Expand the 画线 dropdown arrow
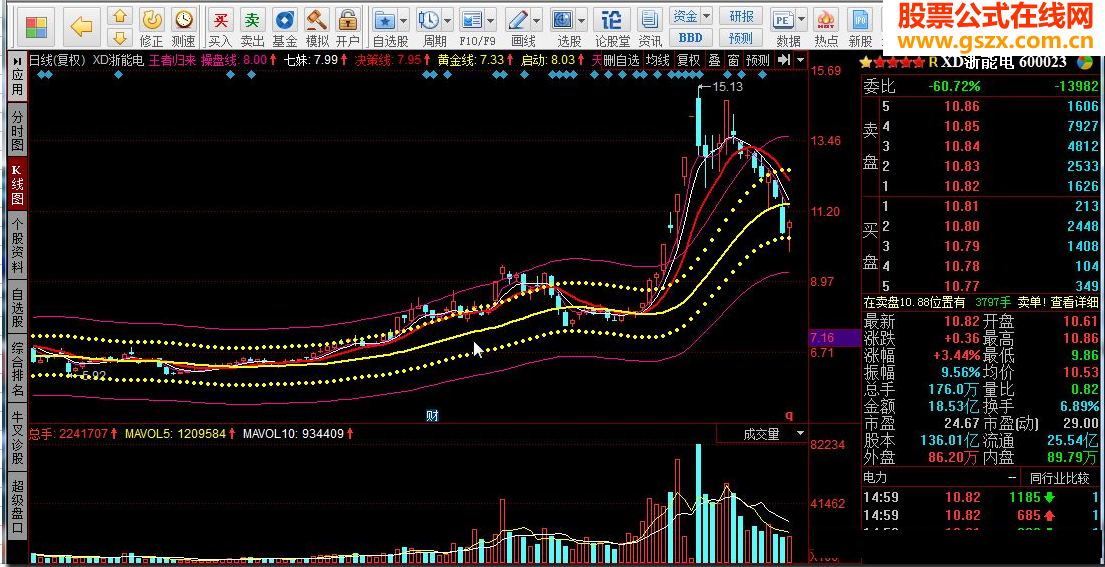The image size is (1105, 567). point(537,20)
